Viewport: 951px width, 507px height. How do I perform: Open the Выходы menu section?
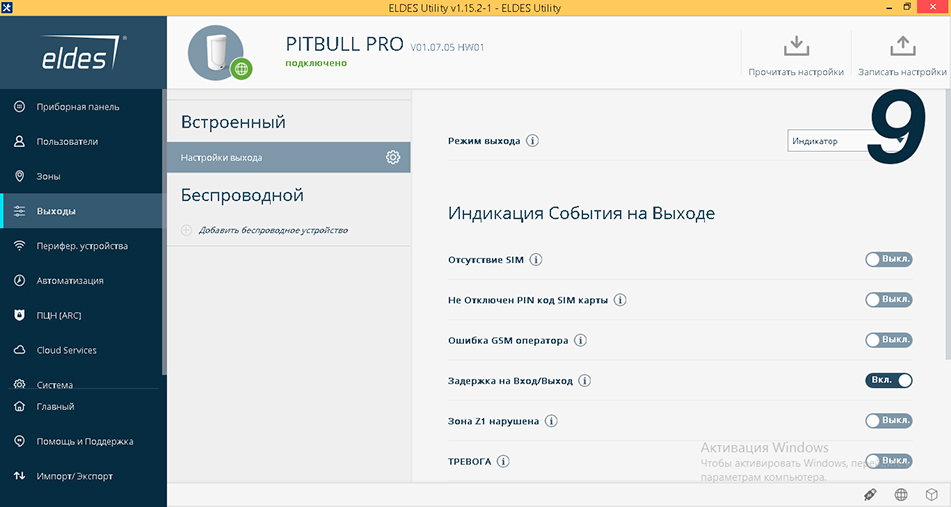[81, 211]
